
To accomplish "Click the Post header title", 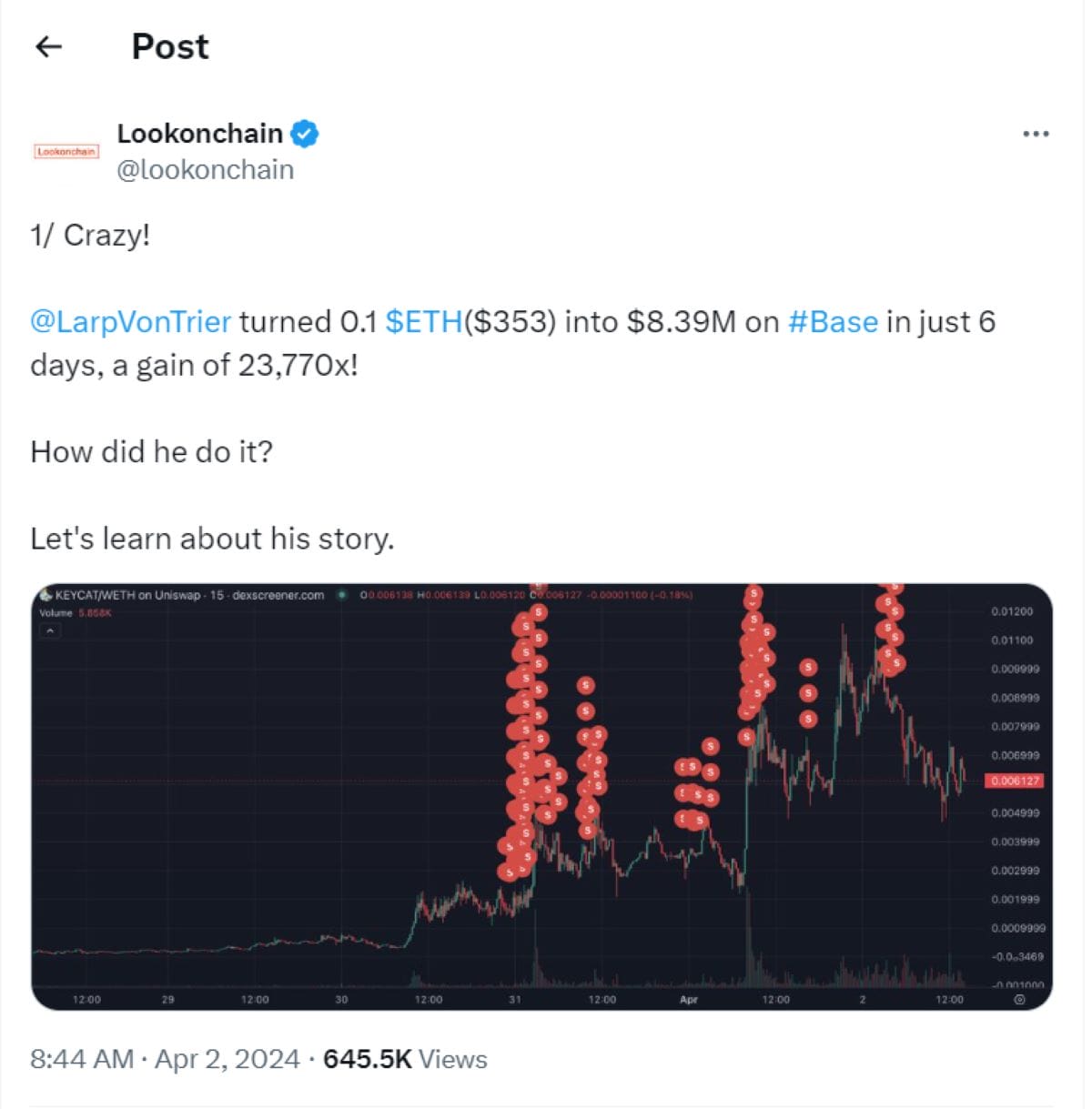I will coord(169,46).
